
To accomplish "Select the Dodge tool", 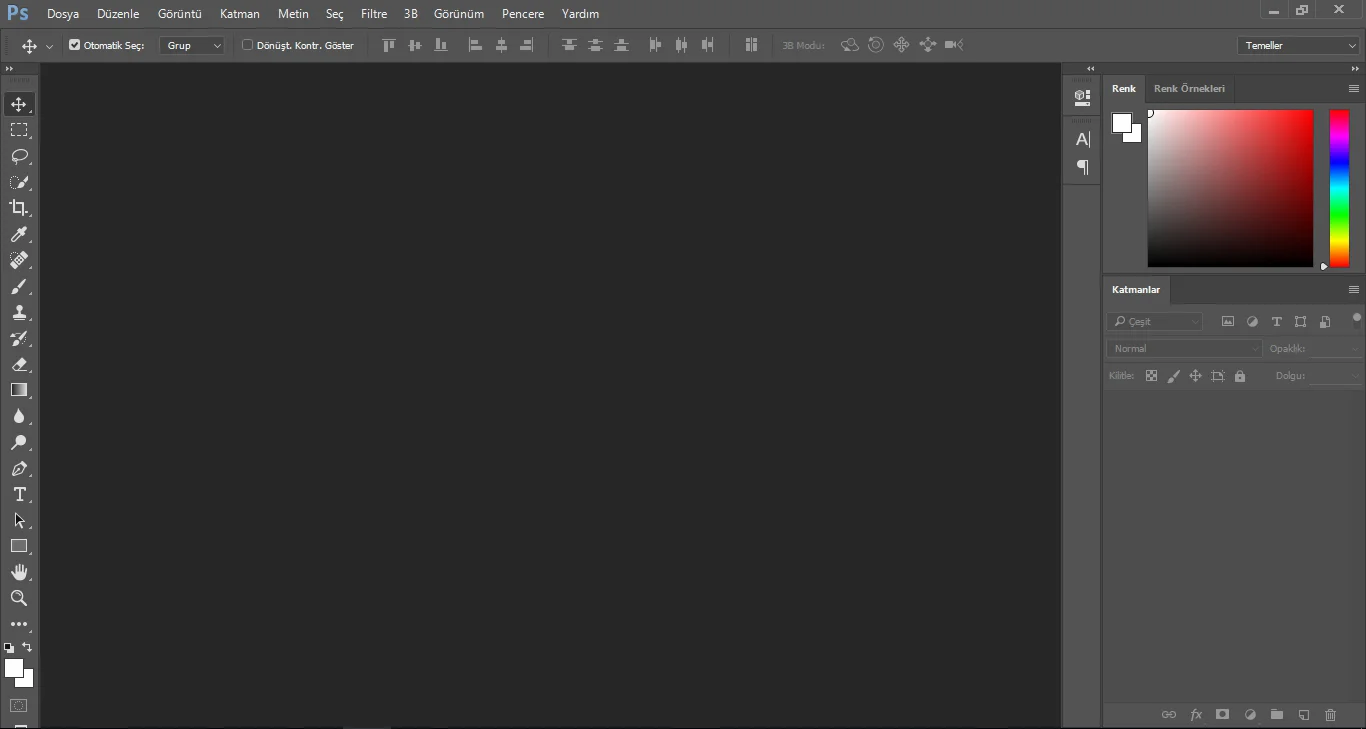I will 19,442.
